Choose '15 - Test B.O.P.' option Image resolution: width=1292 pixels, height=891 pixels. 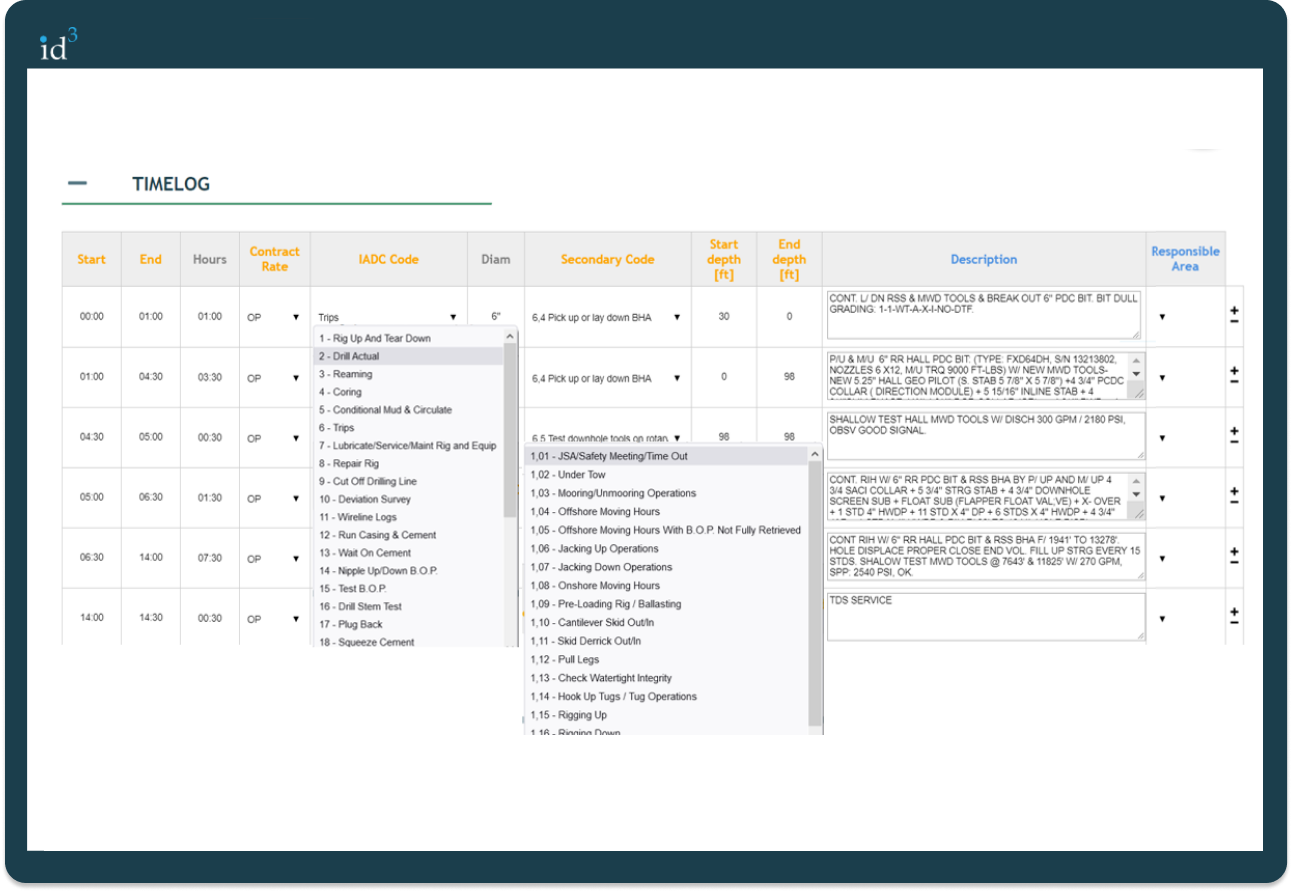click(x=409, y=589)
